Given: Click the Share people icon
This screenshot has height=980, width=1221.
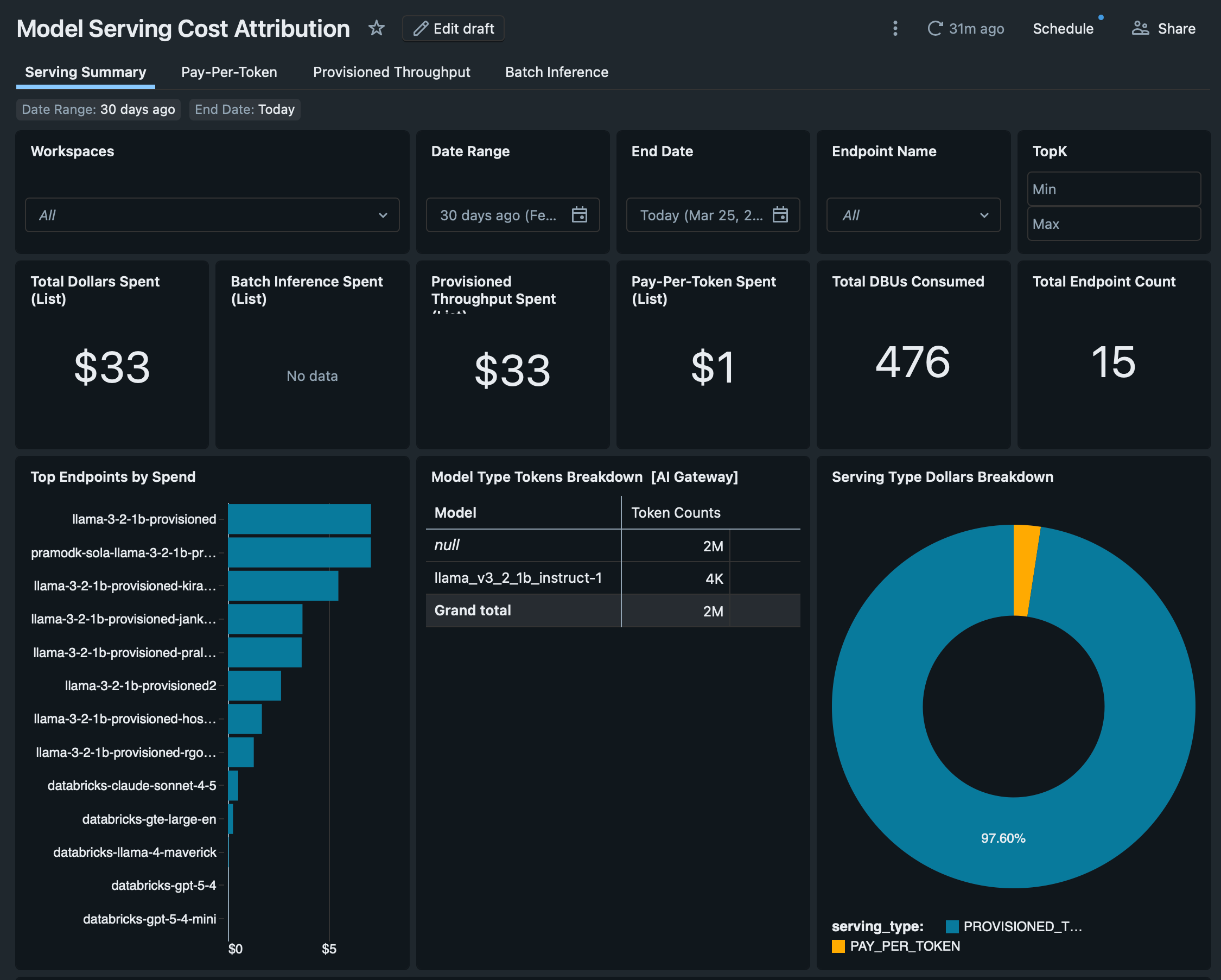Looking at the screenshot, I should (x=1140, y=28).
